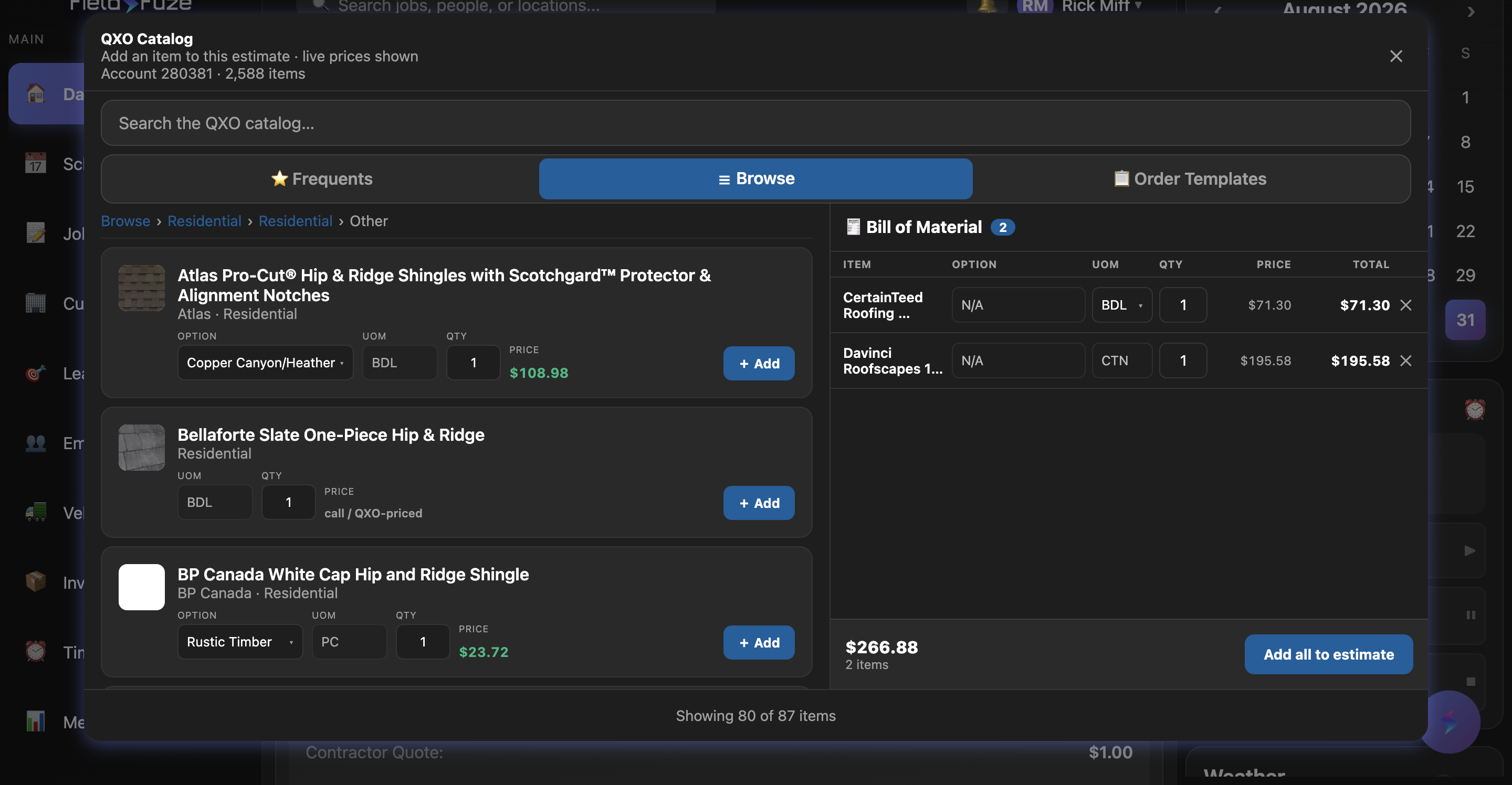
Task: Open the Time clock icon in sidebar
Action: coord(36,652)
